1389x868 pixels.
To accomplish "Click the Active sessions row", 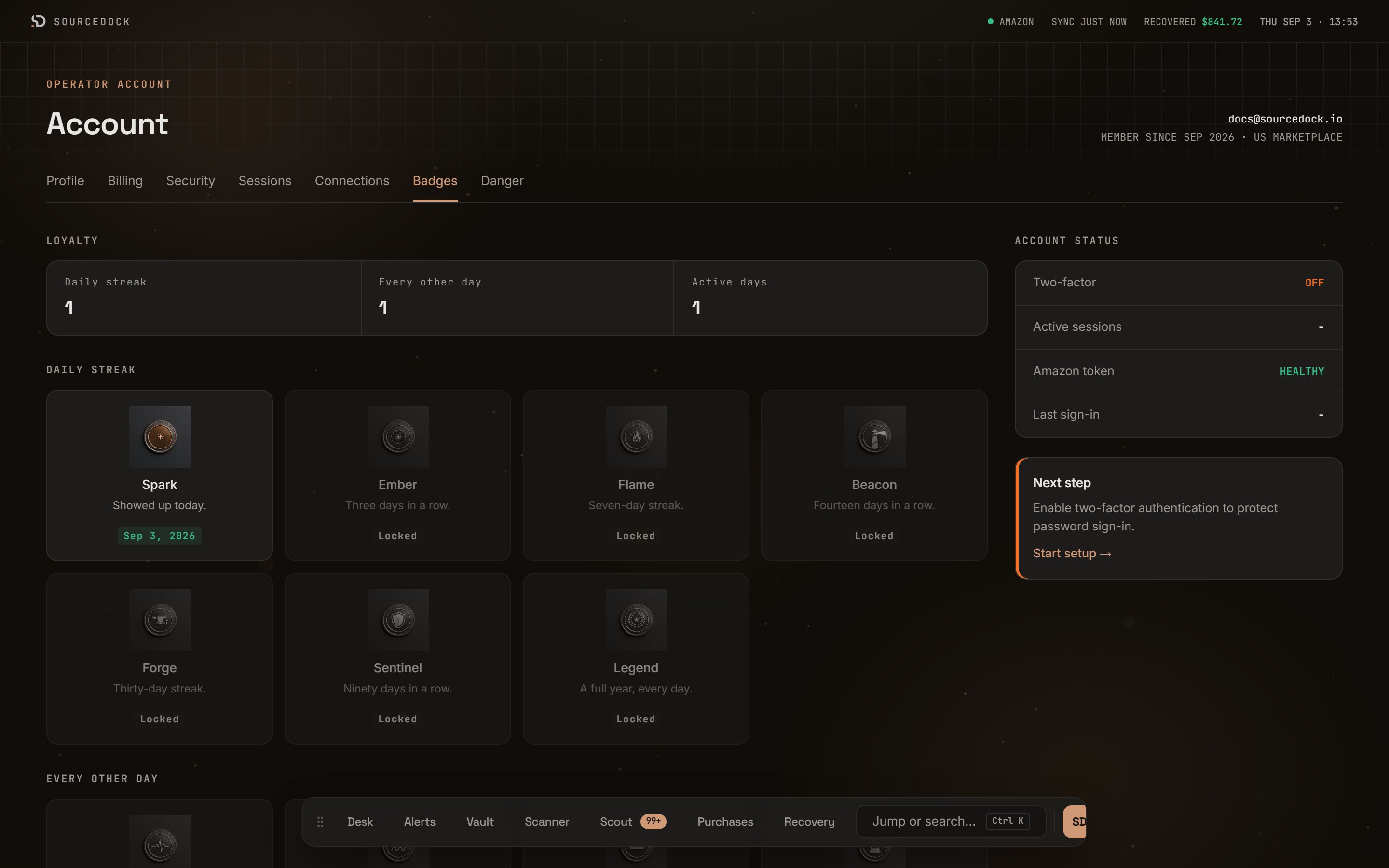I will coord(1178,327).
